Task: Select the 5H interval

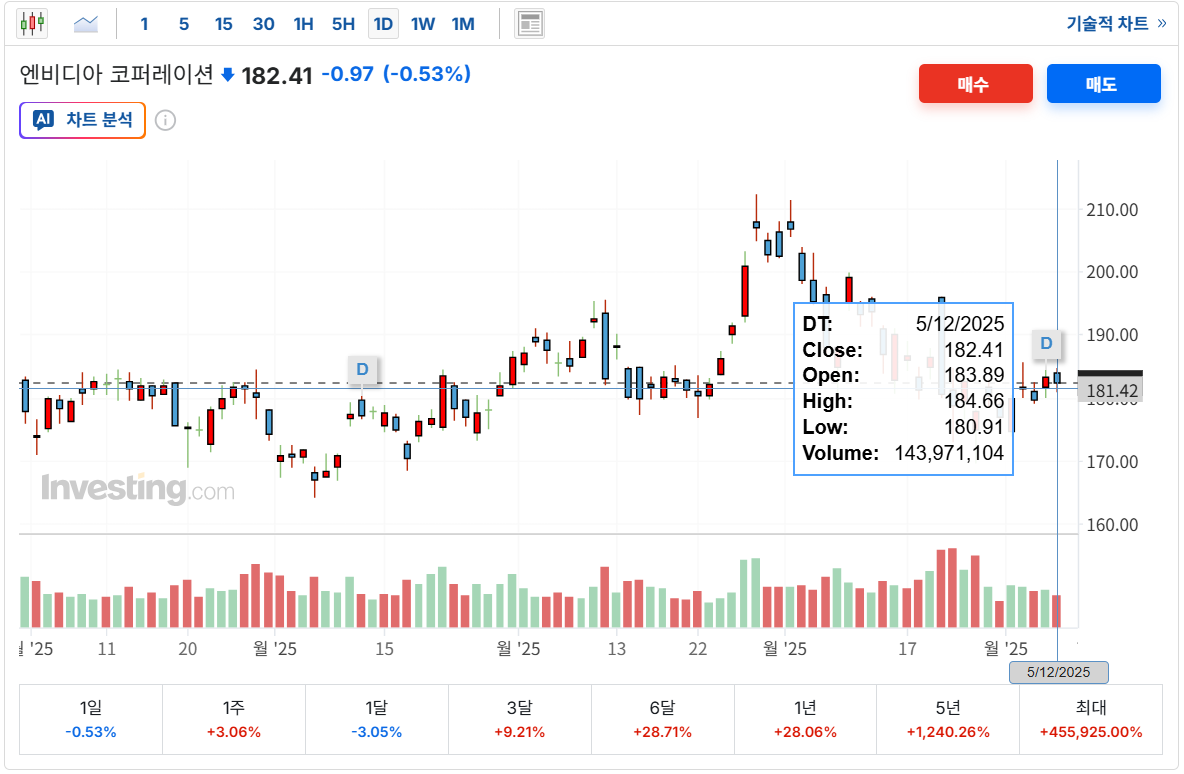Action: click(344, 24)
